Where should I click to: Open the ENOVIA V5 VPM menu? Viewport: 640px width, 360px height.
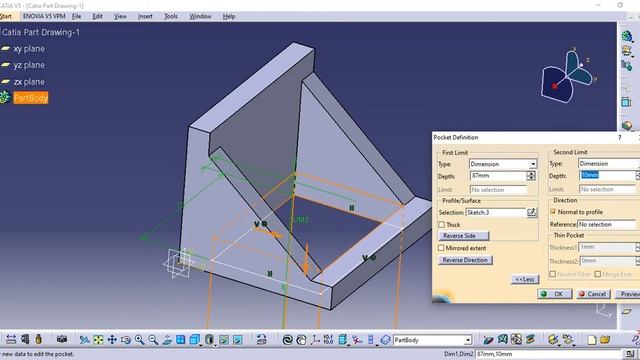(44, 16)
